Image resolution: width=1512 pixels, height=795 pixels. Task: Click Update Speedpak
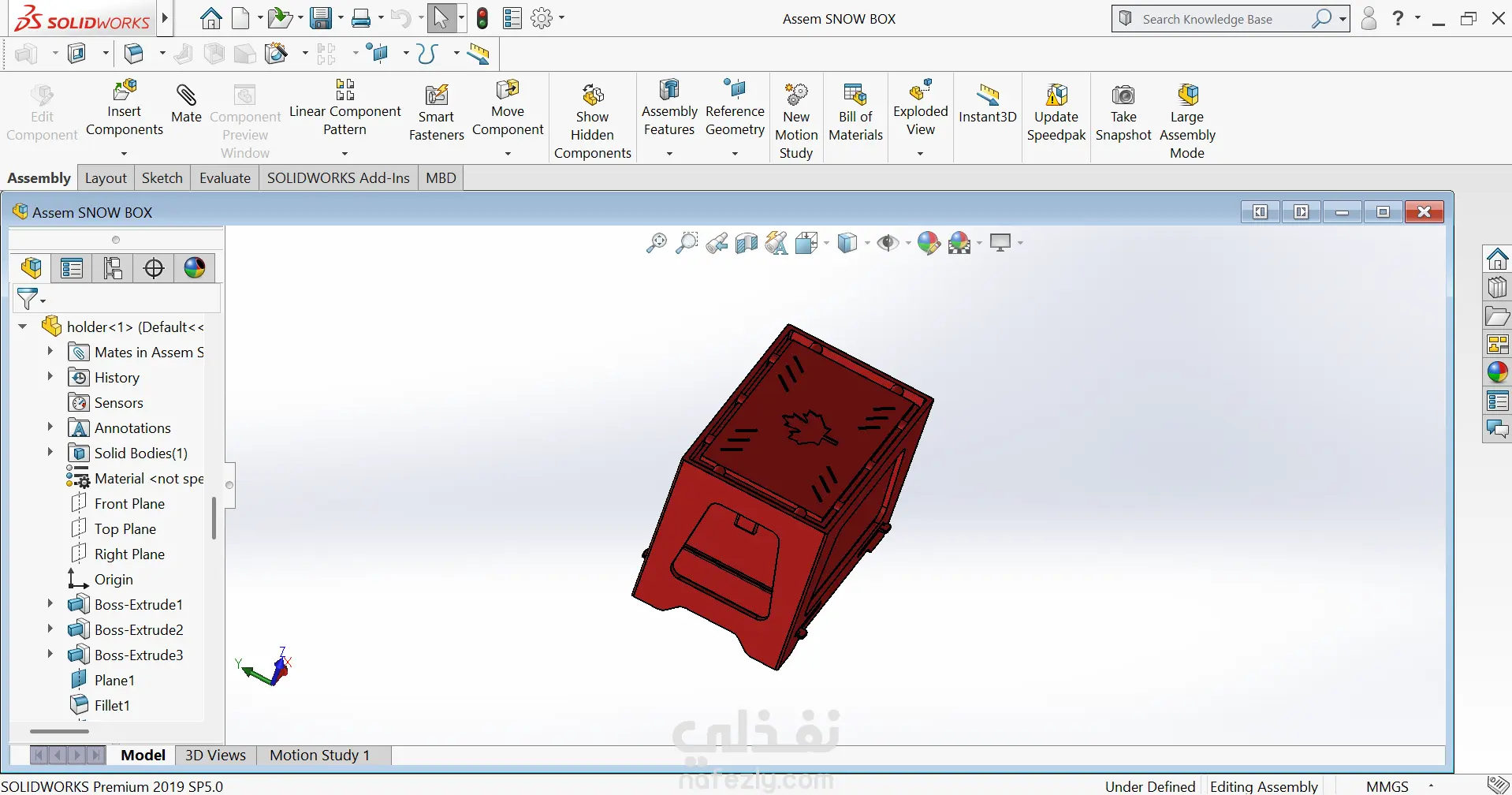pos(1056,113)
